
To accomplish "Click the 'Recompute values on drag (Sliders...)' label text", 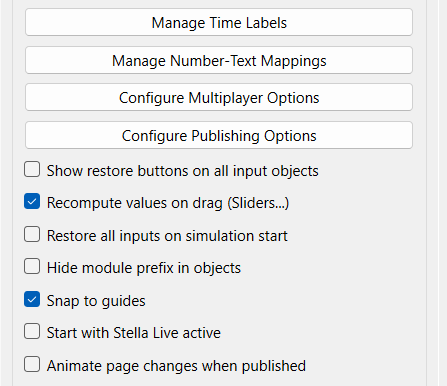I will pyautogui.click(x=168, y=203).
